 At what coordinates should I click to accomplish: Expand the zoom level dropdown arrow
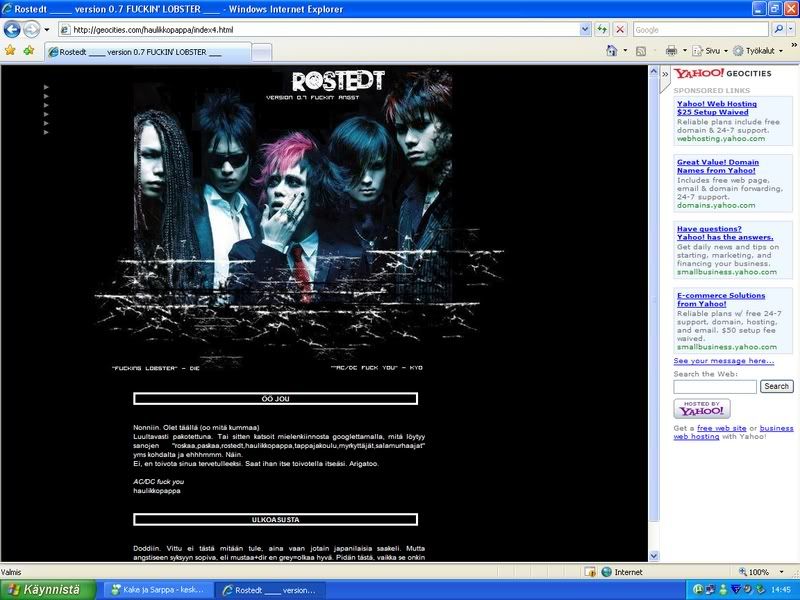[x=781, y=572]
